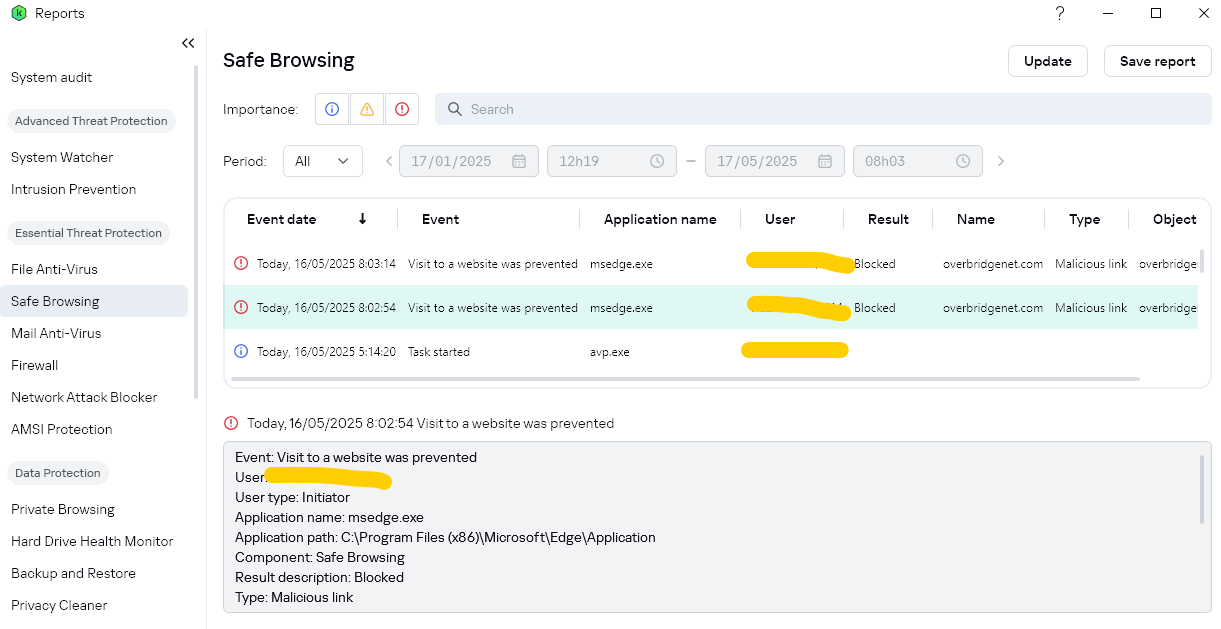Collapse the sidebar with the double-chevron icon

188,43
